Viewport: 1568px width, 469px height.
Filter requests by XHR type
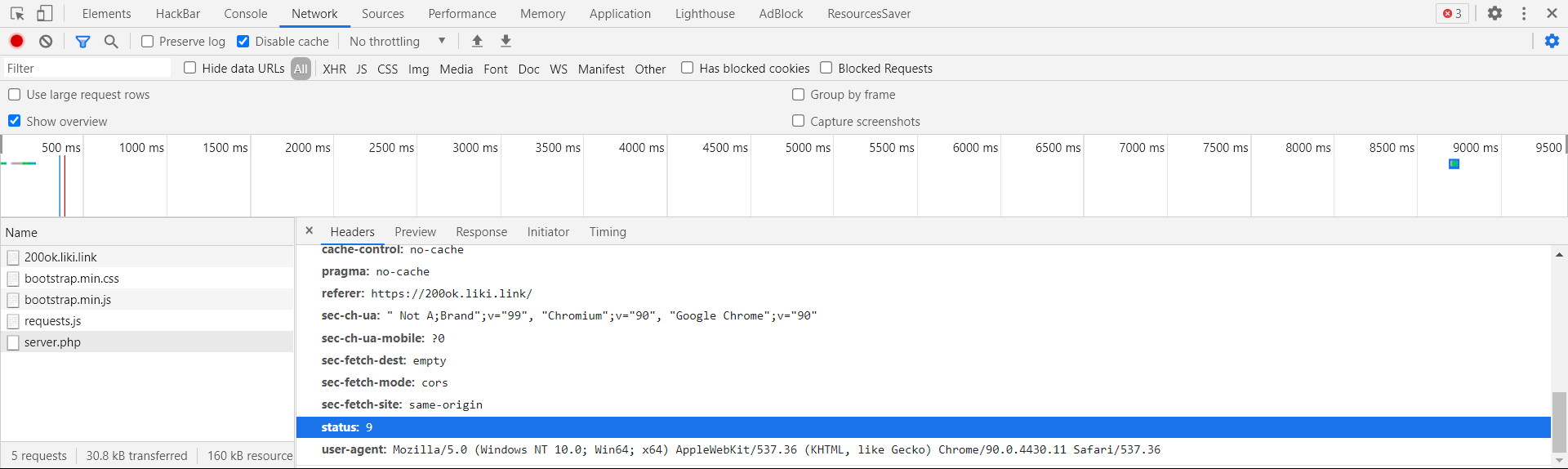pos(334,69)
